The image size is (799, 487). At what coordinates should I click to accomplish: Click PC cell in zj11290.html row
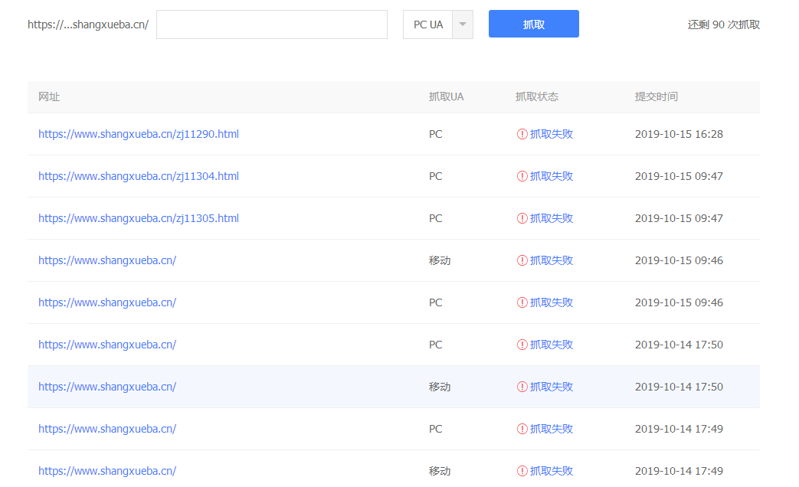coord(435,134)
